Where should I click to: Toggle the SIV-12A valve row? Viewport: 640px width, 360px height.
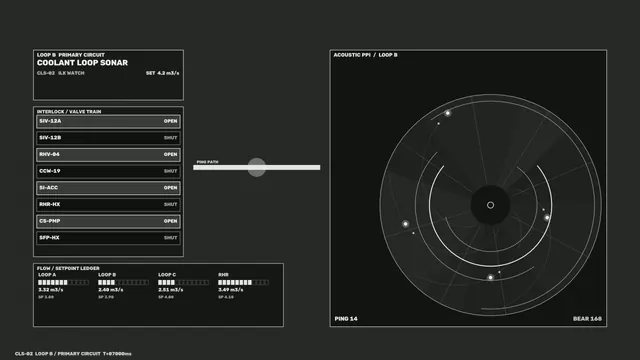pos(108,121)
